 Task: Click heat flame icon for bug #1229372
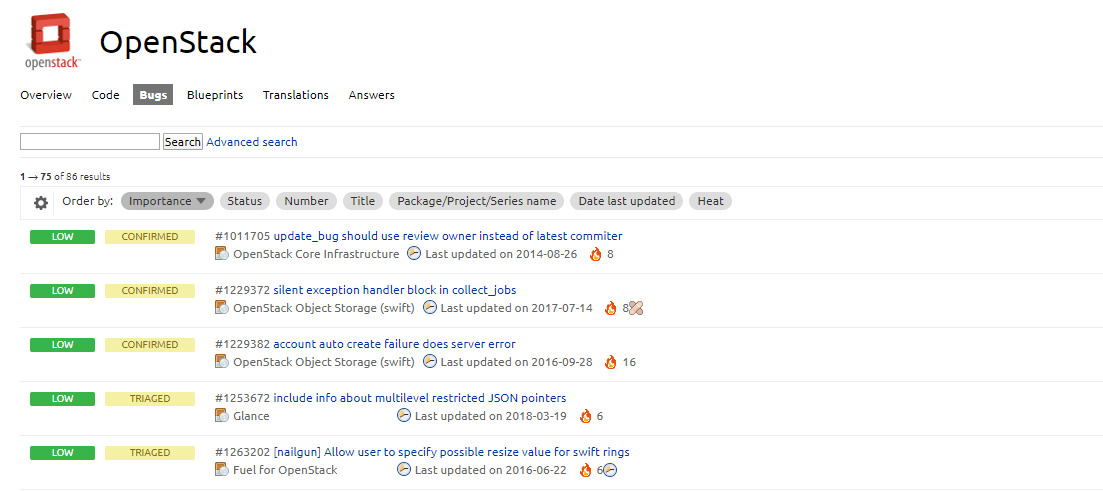click(x=611, y=308)
